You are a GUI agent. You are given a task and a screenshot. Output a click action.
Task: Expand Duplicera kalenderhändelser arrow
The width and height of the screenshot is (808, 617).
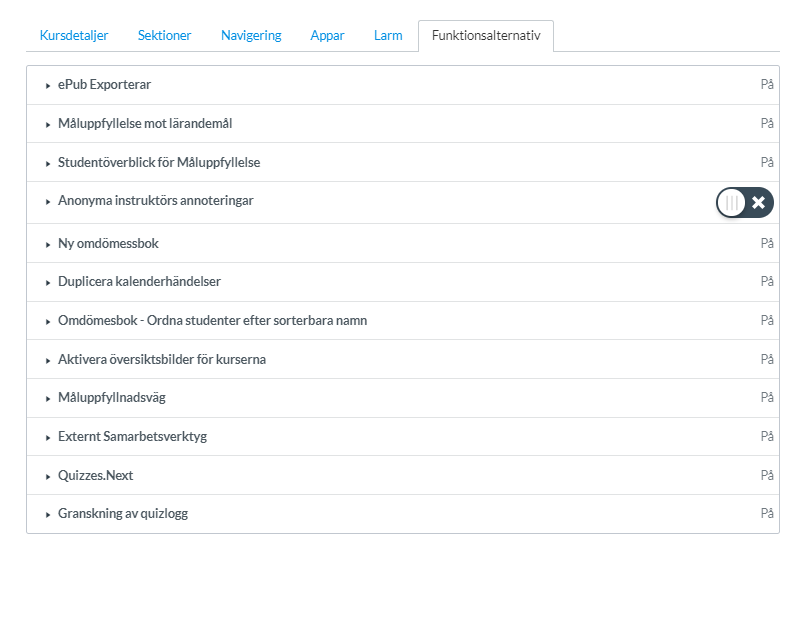coord(48,283)
